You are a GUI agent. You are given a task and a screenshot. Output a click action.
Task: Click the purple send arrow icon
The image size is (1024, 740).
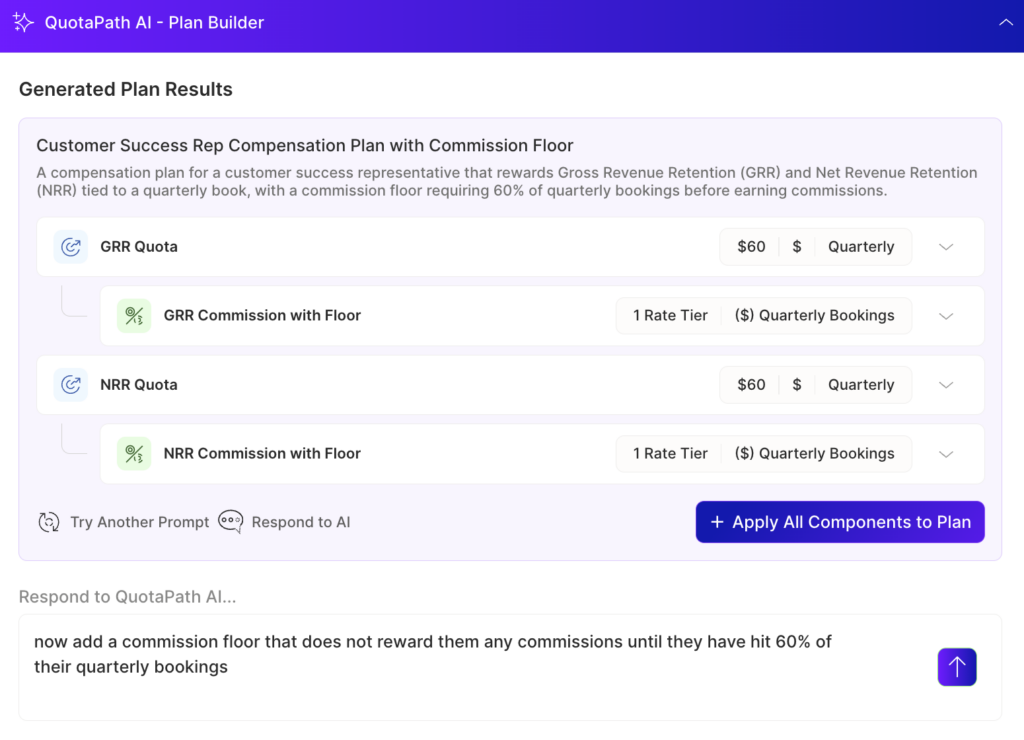click(957, 666)
